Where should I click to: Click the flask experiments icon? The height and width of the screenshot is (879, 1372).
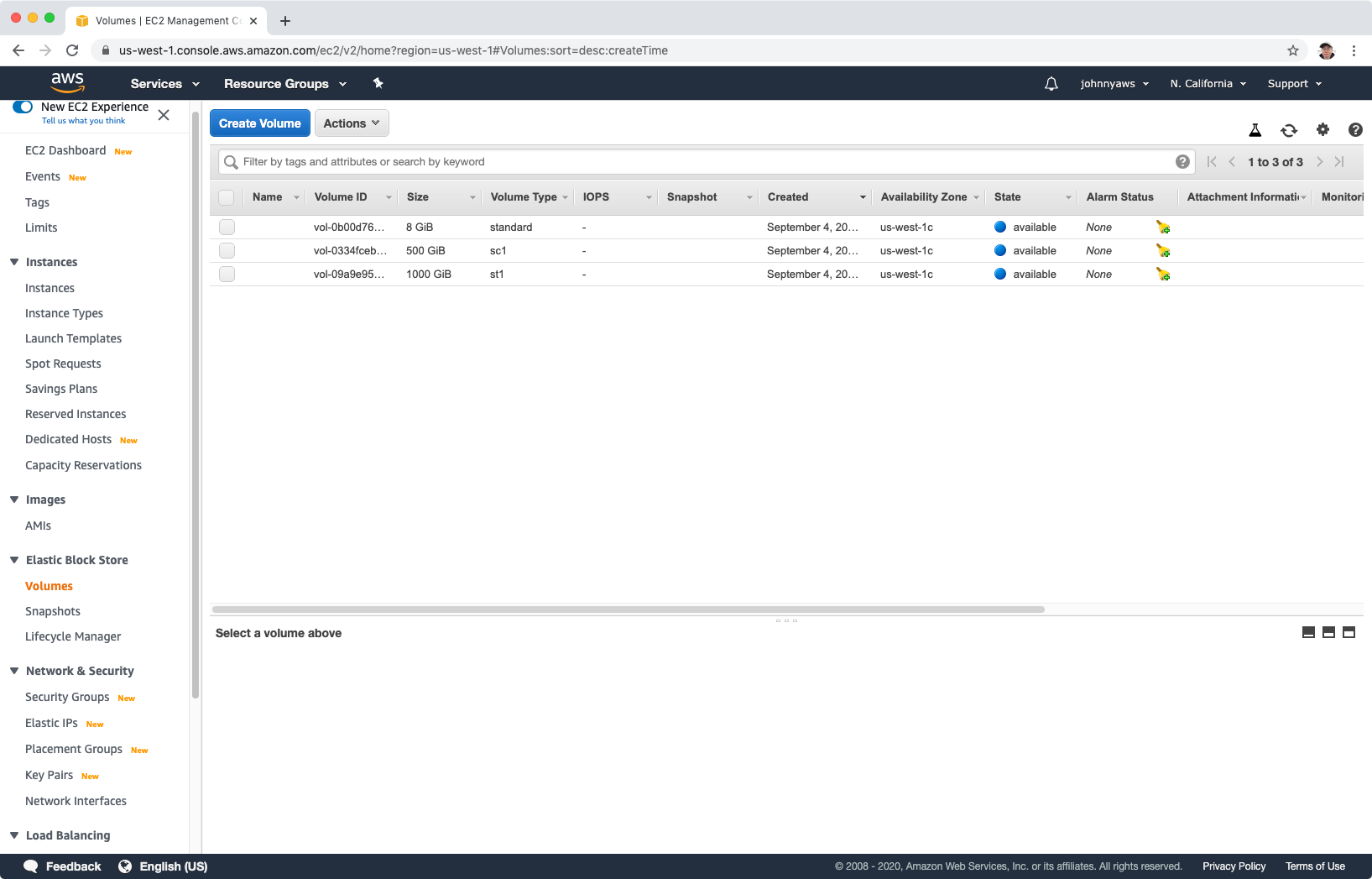pos(1255,130)
